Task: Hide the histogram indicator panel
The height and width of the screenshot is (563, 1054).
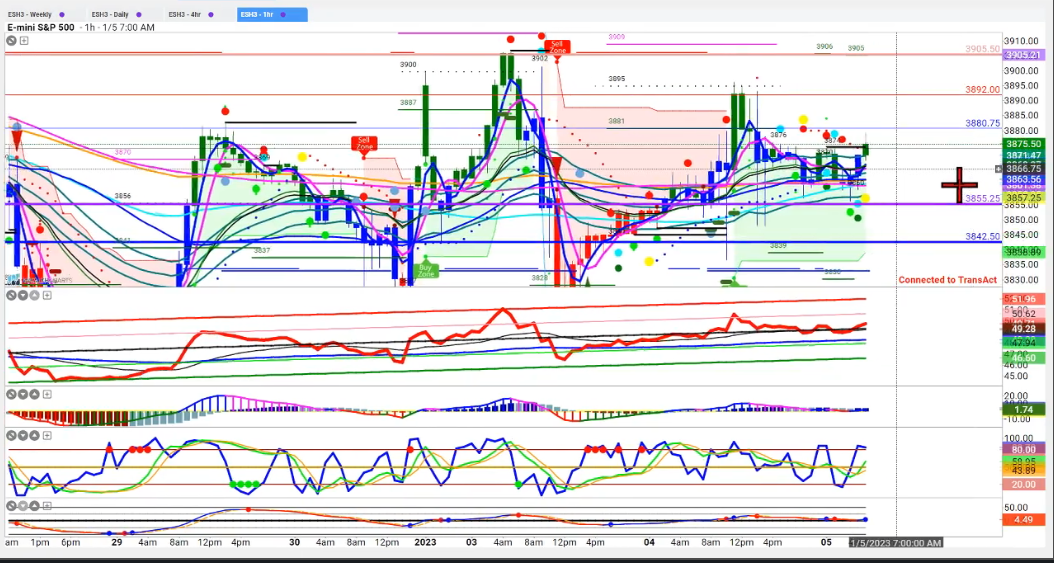Action: [11, 394]
